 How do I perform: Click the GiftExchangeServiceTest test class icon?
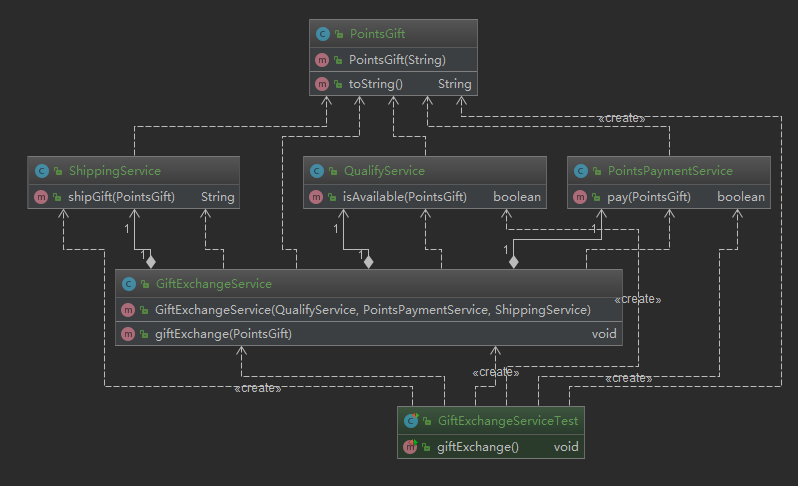(x=411, y=421)
